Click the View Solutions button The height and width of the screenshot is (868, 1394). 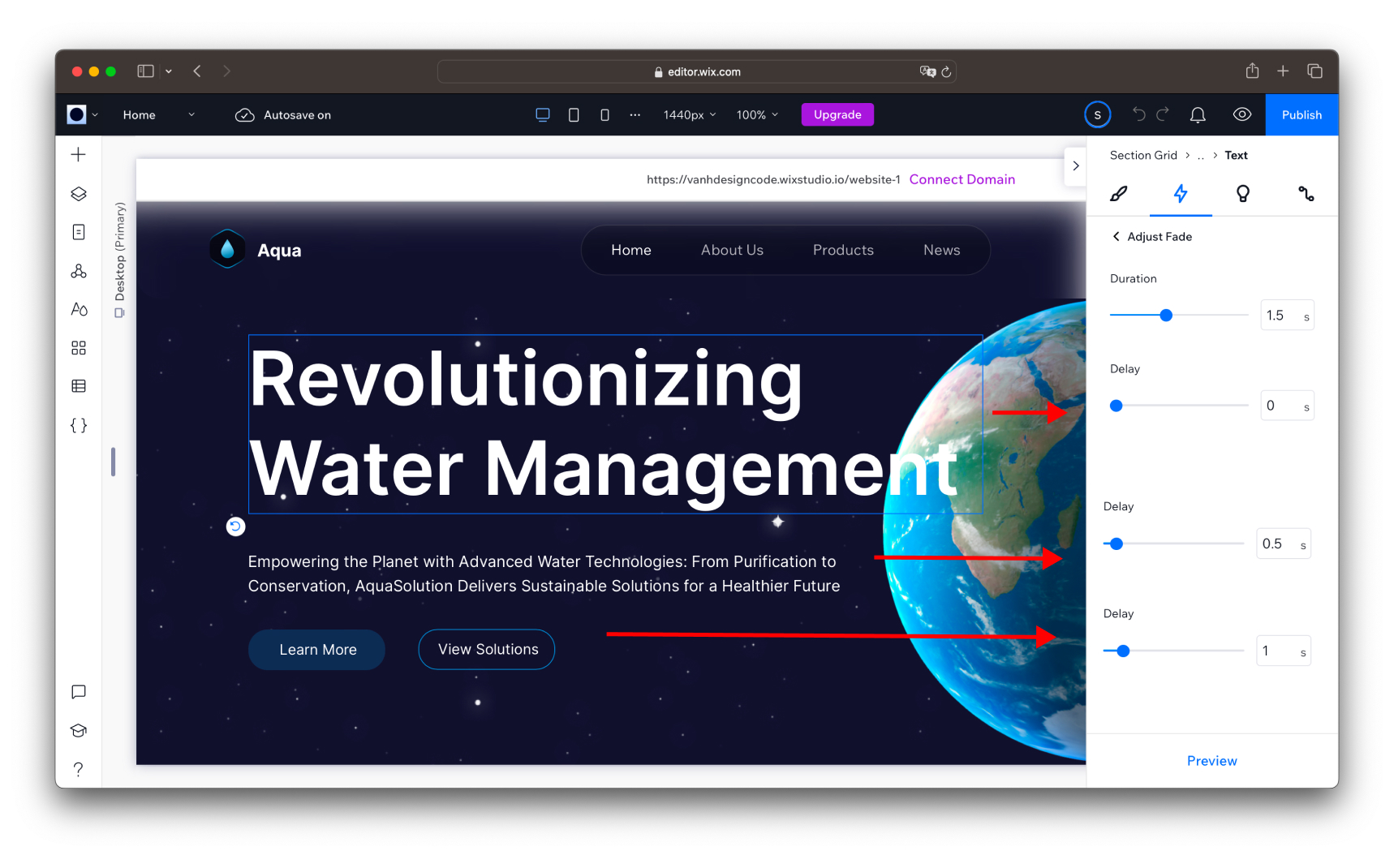click(x=487, y=650)
